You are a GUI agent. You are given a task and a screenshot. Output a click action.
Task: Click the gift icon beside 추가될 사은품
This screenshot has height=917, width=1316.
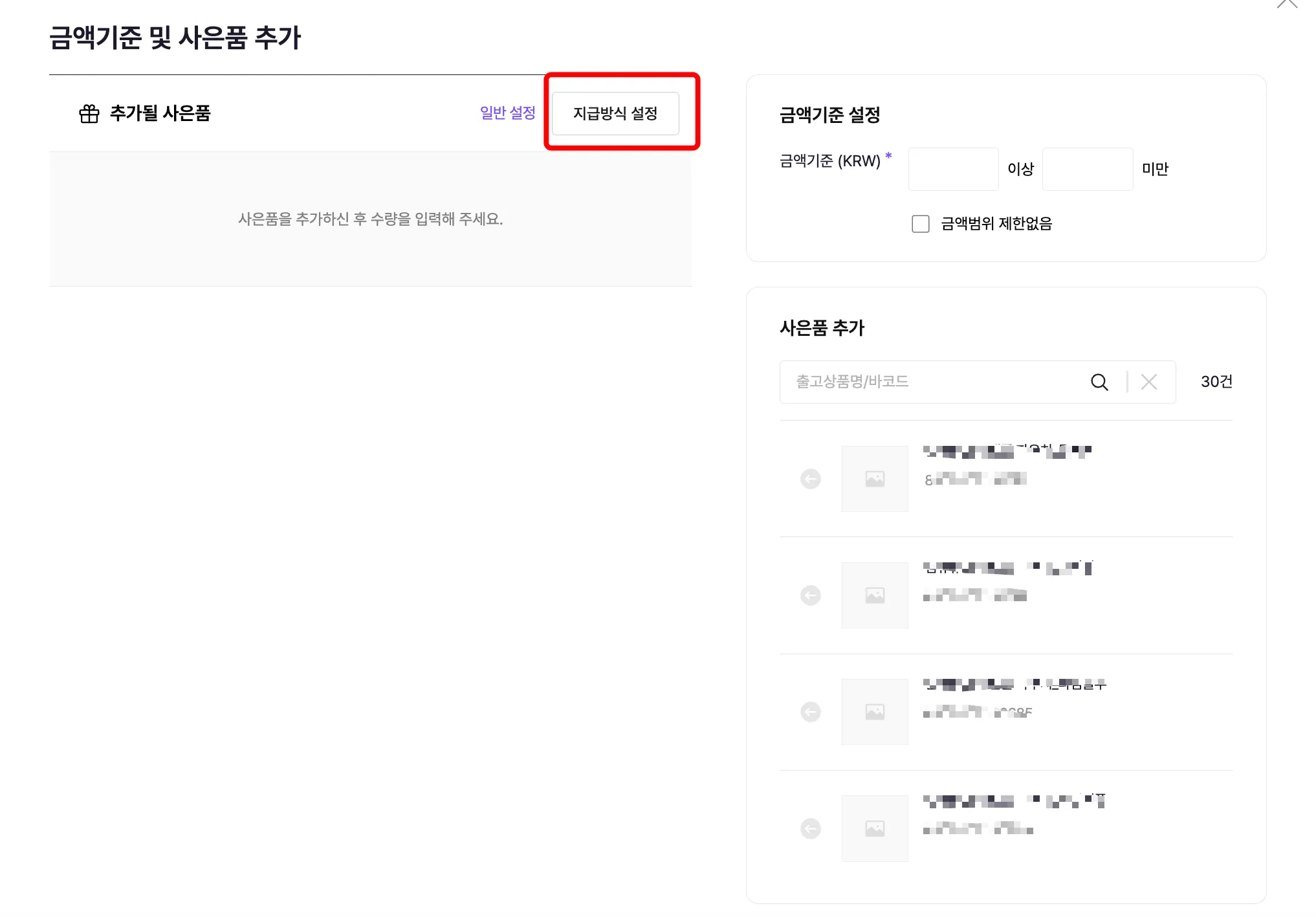pyautogui.click(x=89, y=114)
